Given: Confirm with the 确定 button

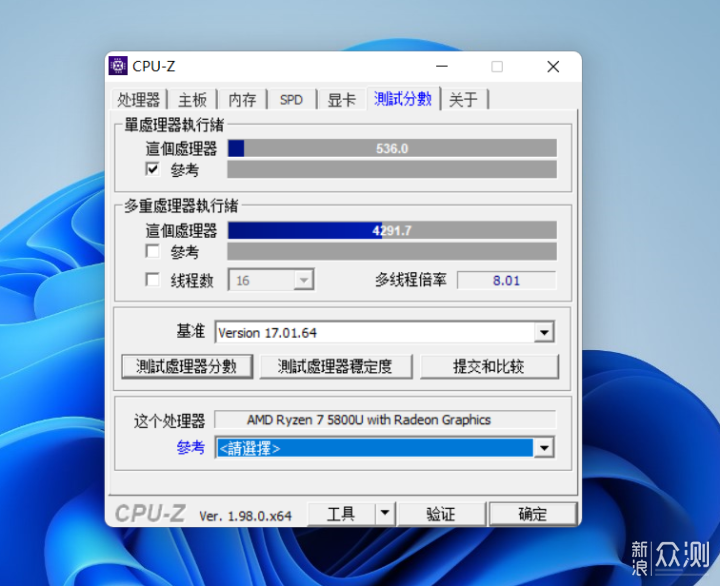Looking at the screenshot, I should point(533,513).
